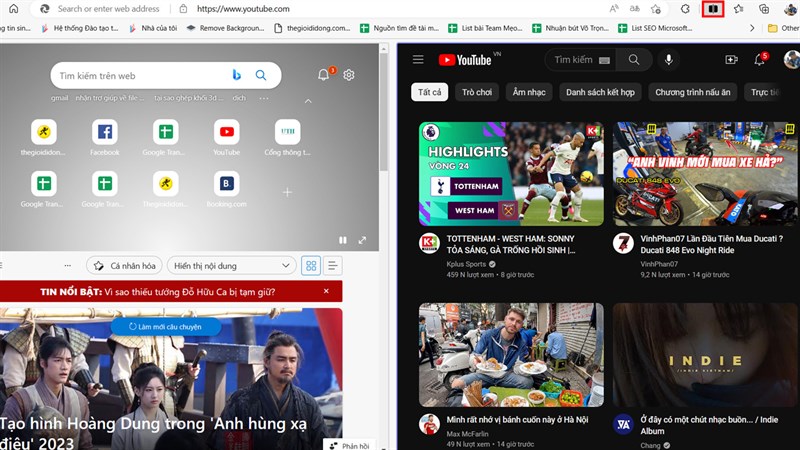Click the gmail search suggestion
This screenshot has width=800, height=450.
pyautogui.click(x=59, y=98)
